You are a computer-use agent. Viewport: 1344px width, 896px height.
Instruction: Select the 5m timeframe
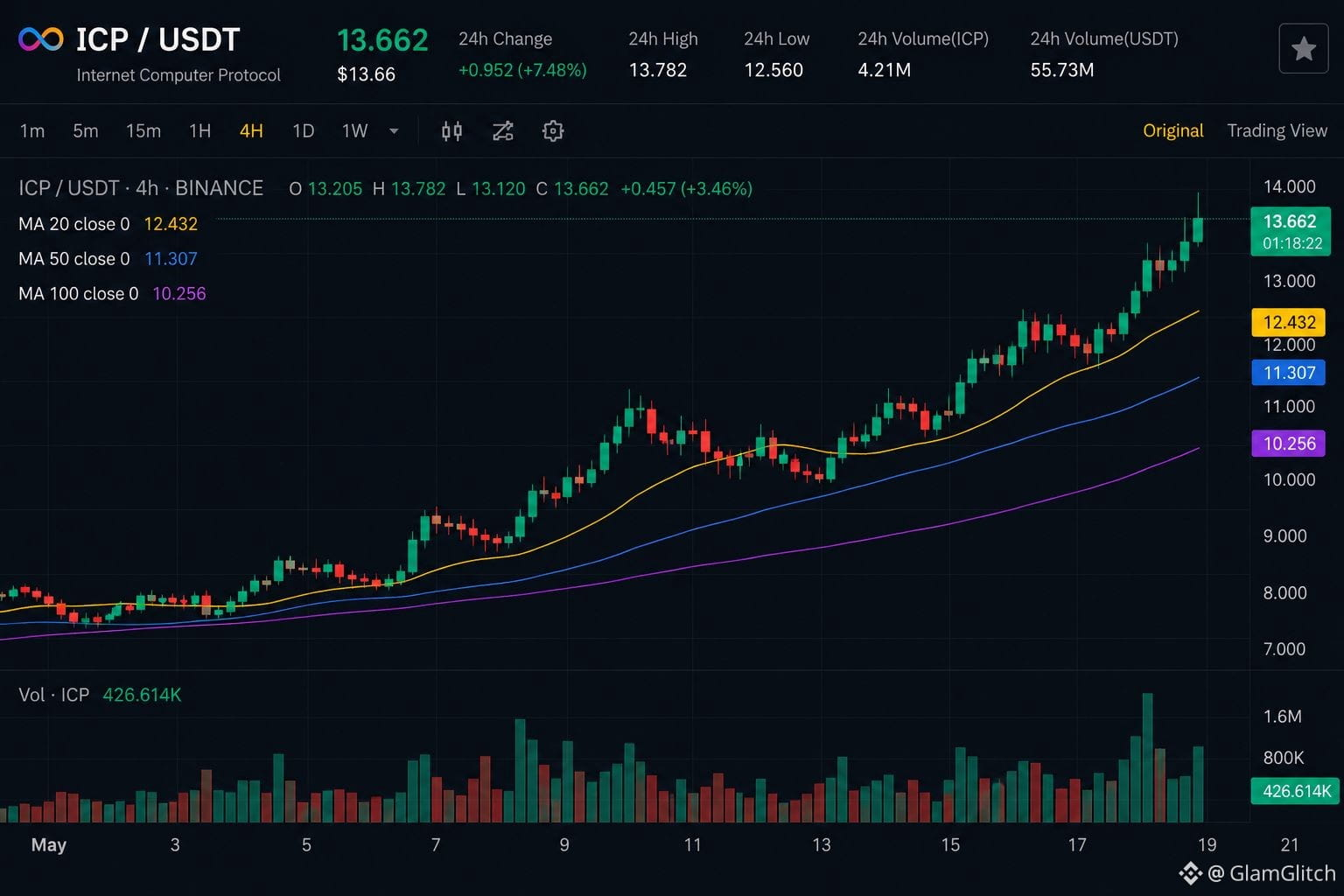pyautogui.click(x=86, y=131)
